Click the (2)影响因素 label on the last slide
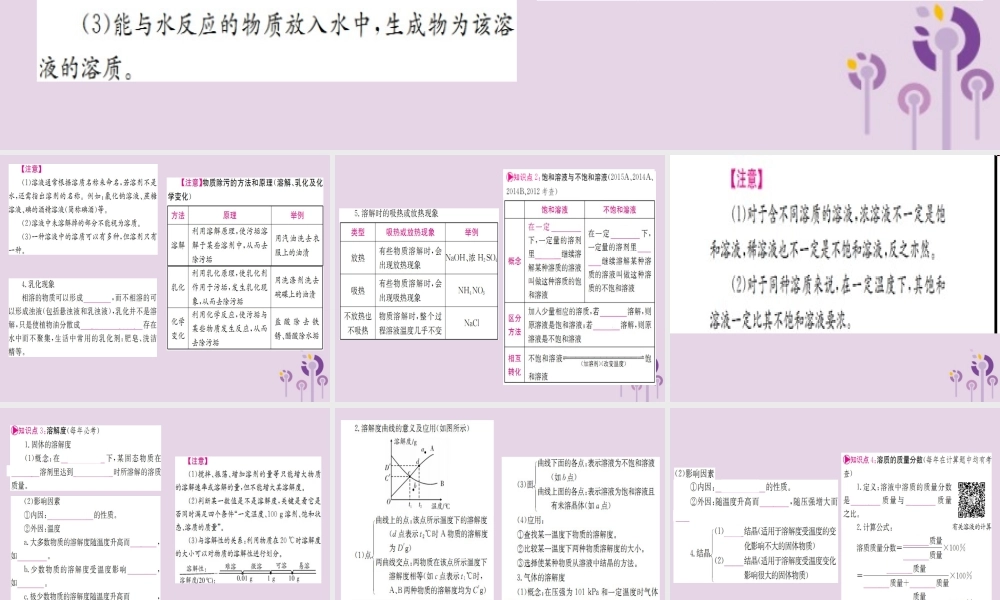The image size is (1000, 600). (695, 474)
